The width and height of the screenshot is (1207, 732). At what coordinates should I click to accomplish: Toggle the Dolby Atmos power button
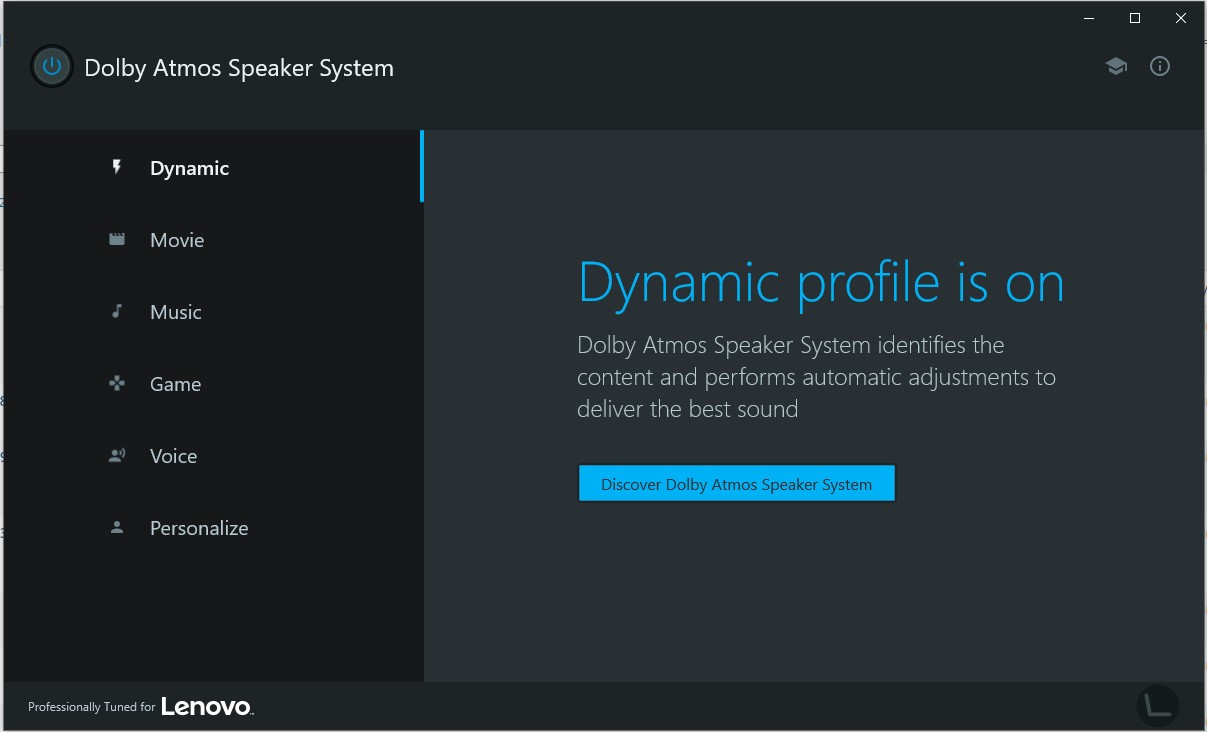pyautogui.click(x=52, y=67)
